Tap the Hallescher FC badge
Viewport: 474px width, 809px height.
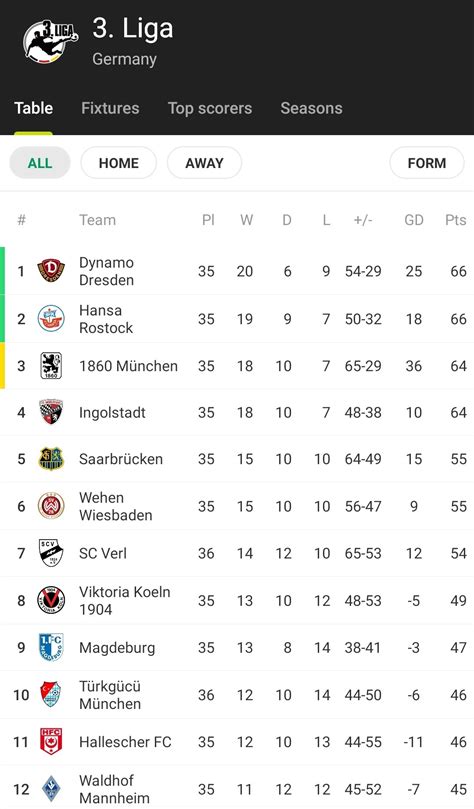(x=51, y=742)
